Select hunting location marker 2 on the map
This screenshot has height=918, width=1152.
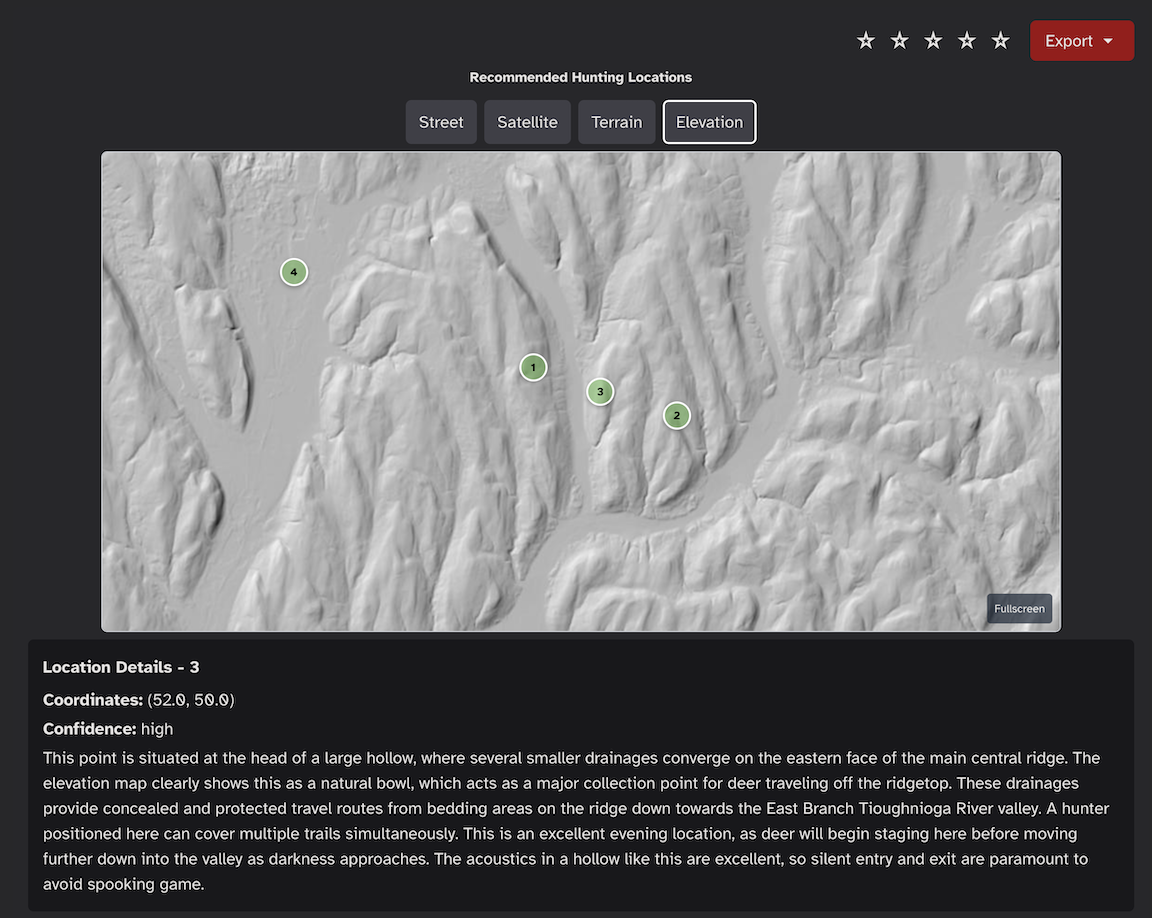coord(677,415)
